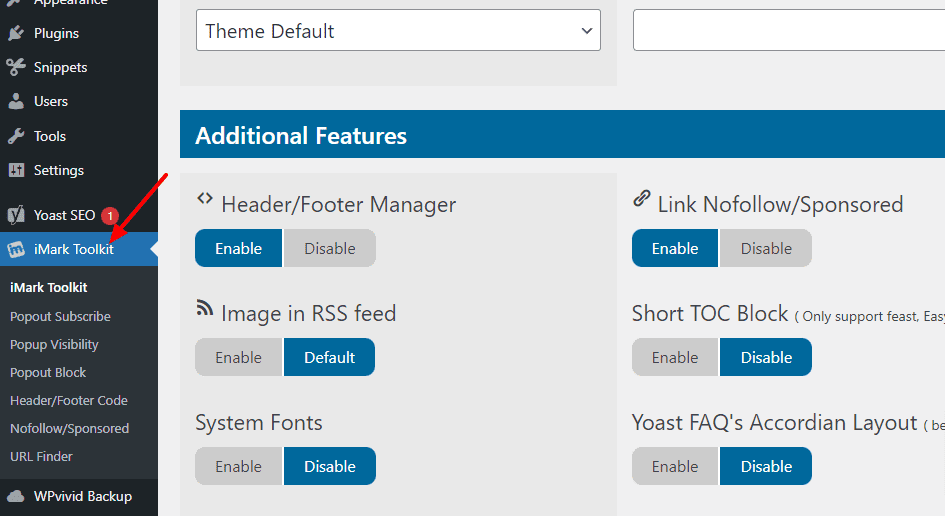Set Image in RSS feed to Default

330,357
